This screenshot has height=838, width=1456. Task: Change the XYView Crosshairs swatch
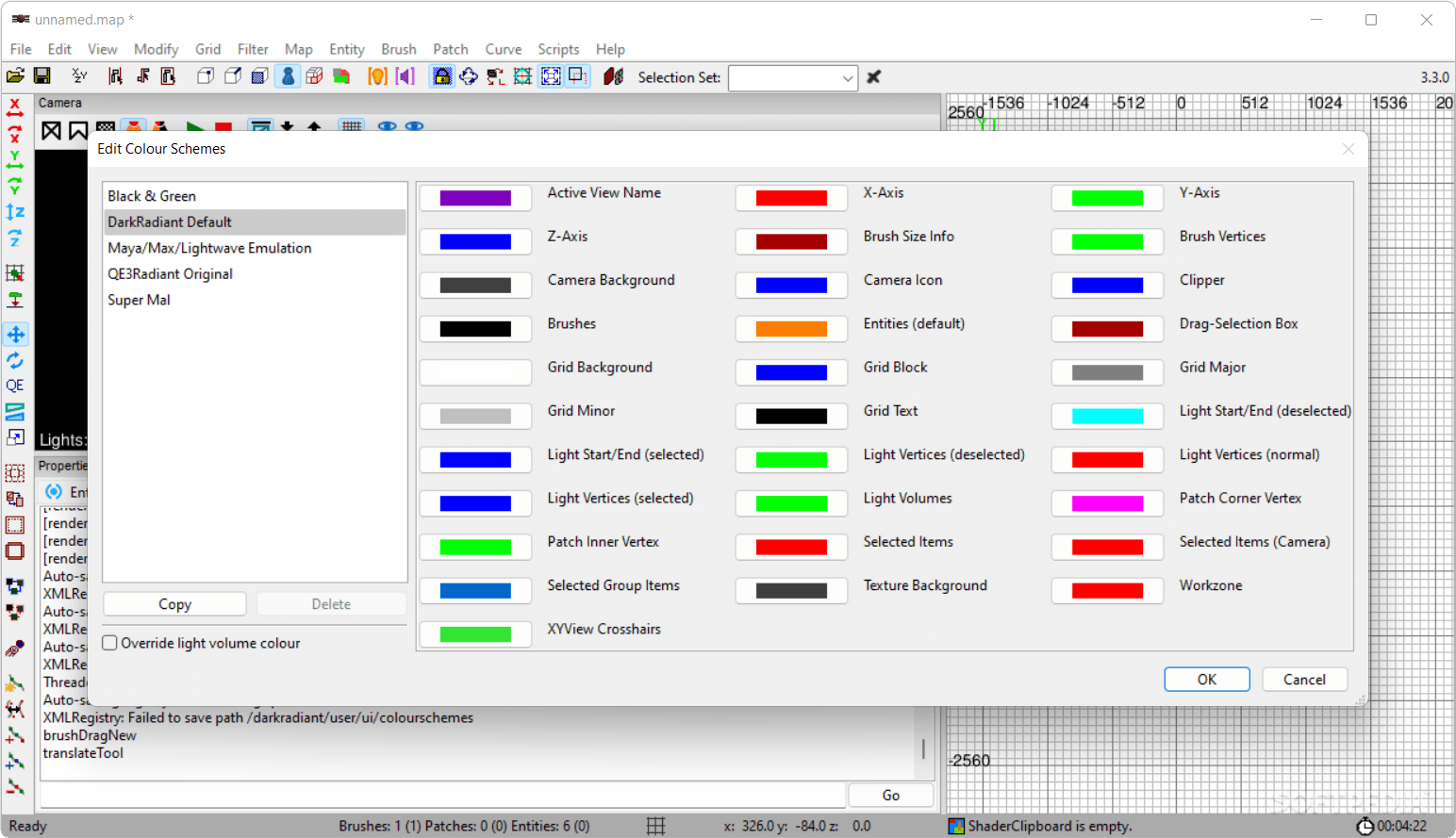point(475,634)
